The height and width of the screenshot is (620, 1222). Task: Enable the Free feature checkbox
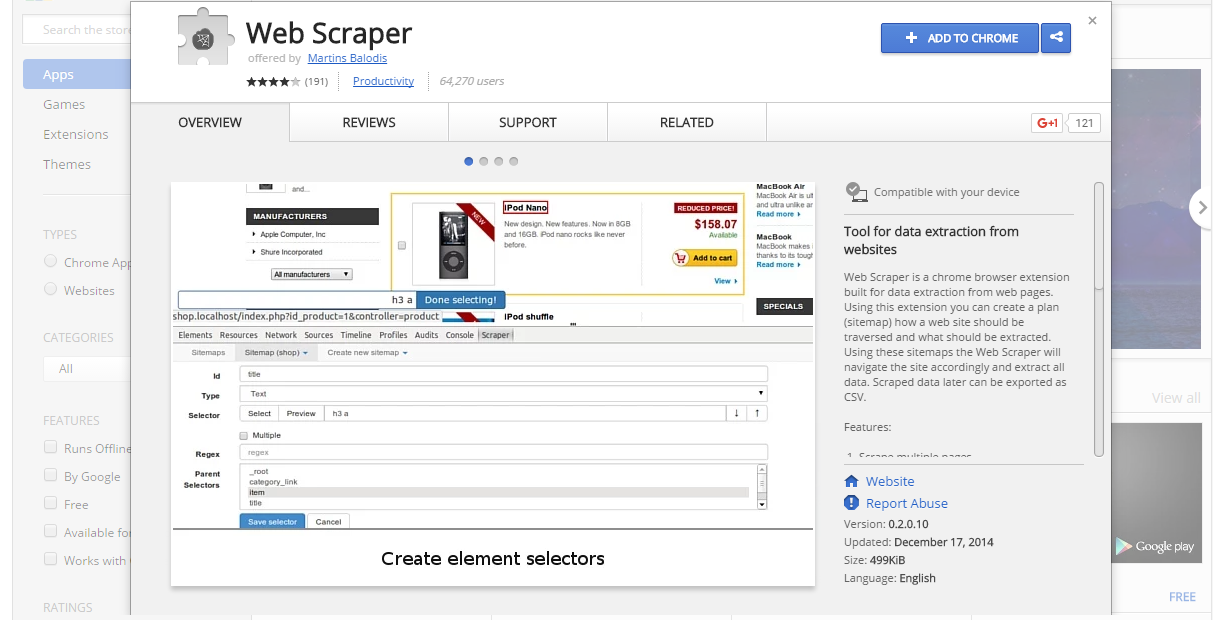[x=50, y=503]
